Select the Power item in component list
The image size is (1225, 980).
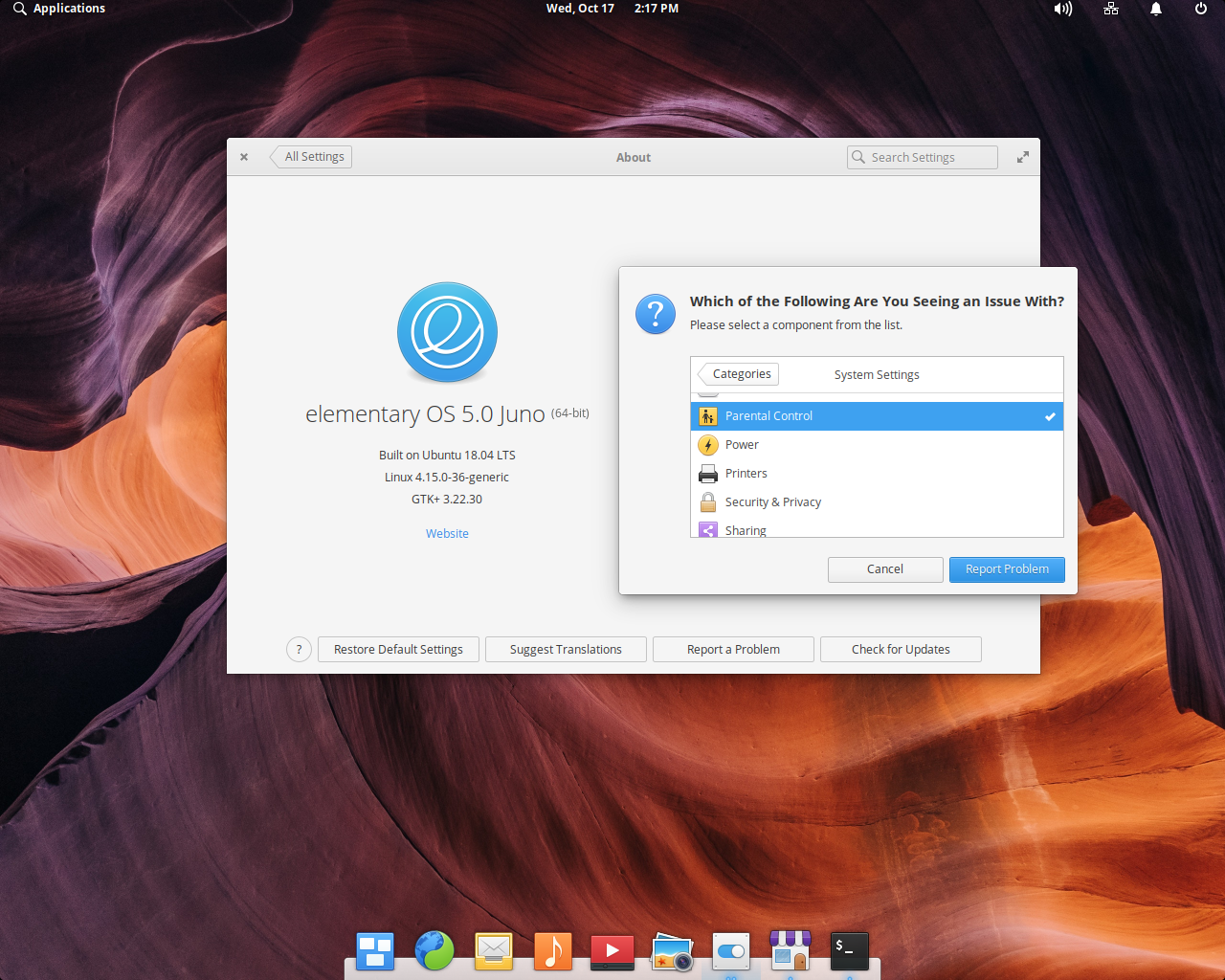coord(741,444)
